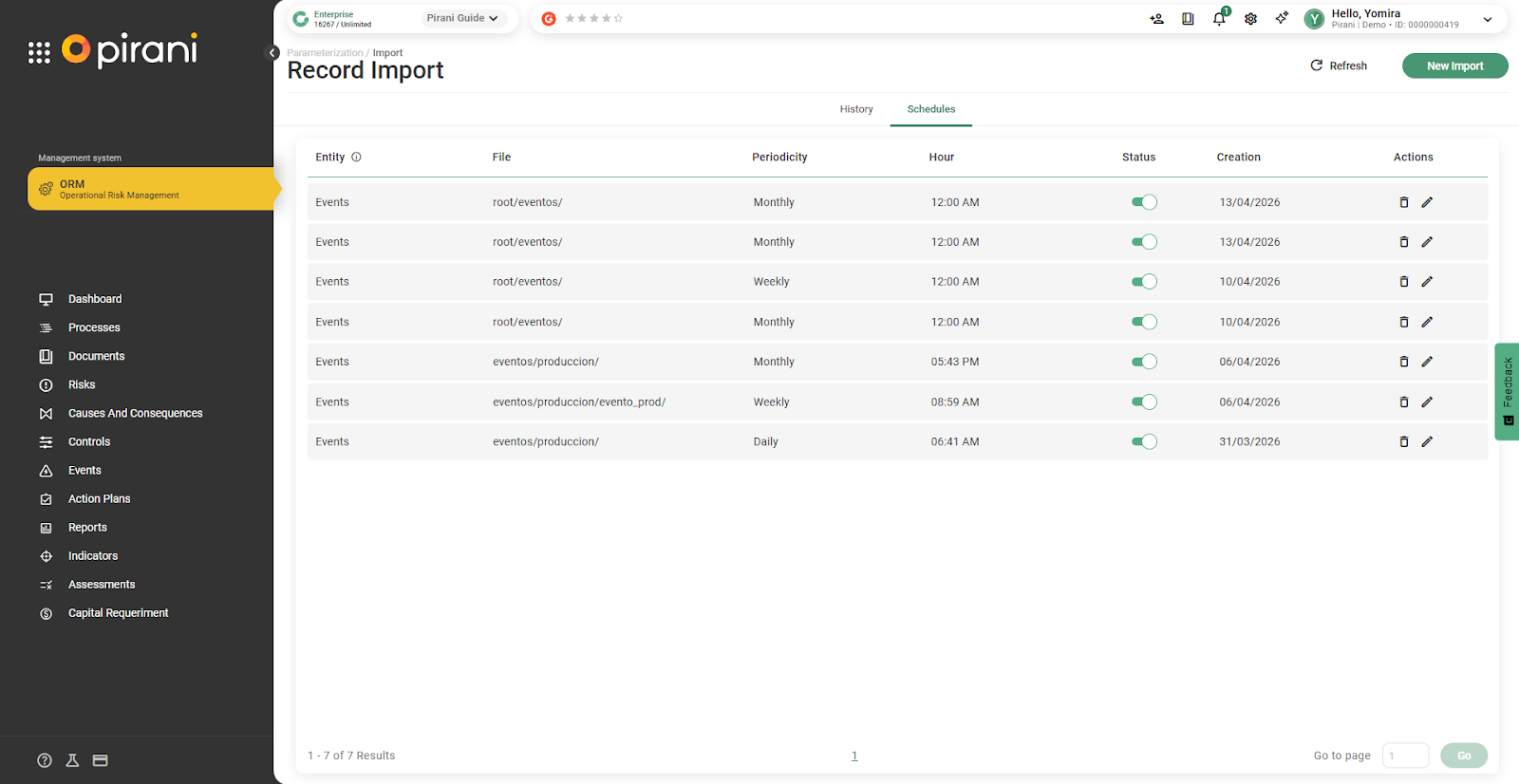Screen dimensions: 1519x784
Task: Click the info icon next to Entity
Action: tap(356, 158)
